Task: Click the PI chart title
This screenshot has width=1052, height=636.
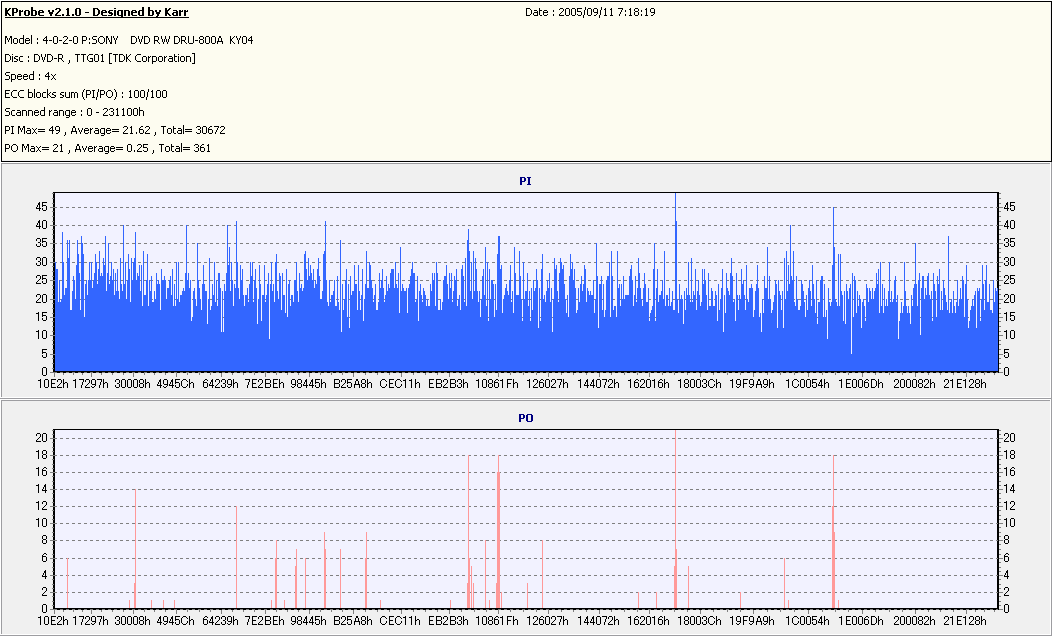Action: tap(525, 181)
